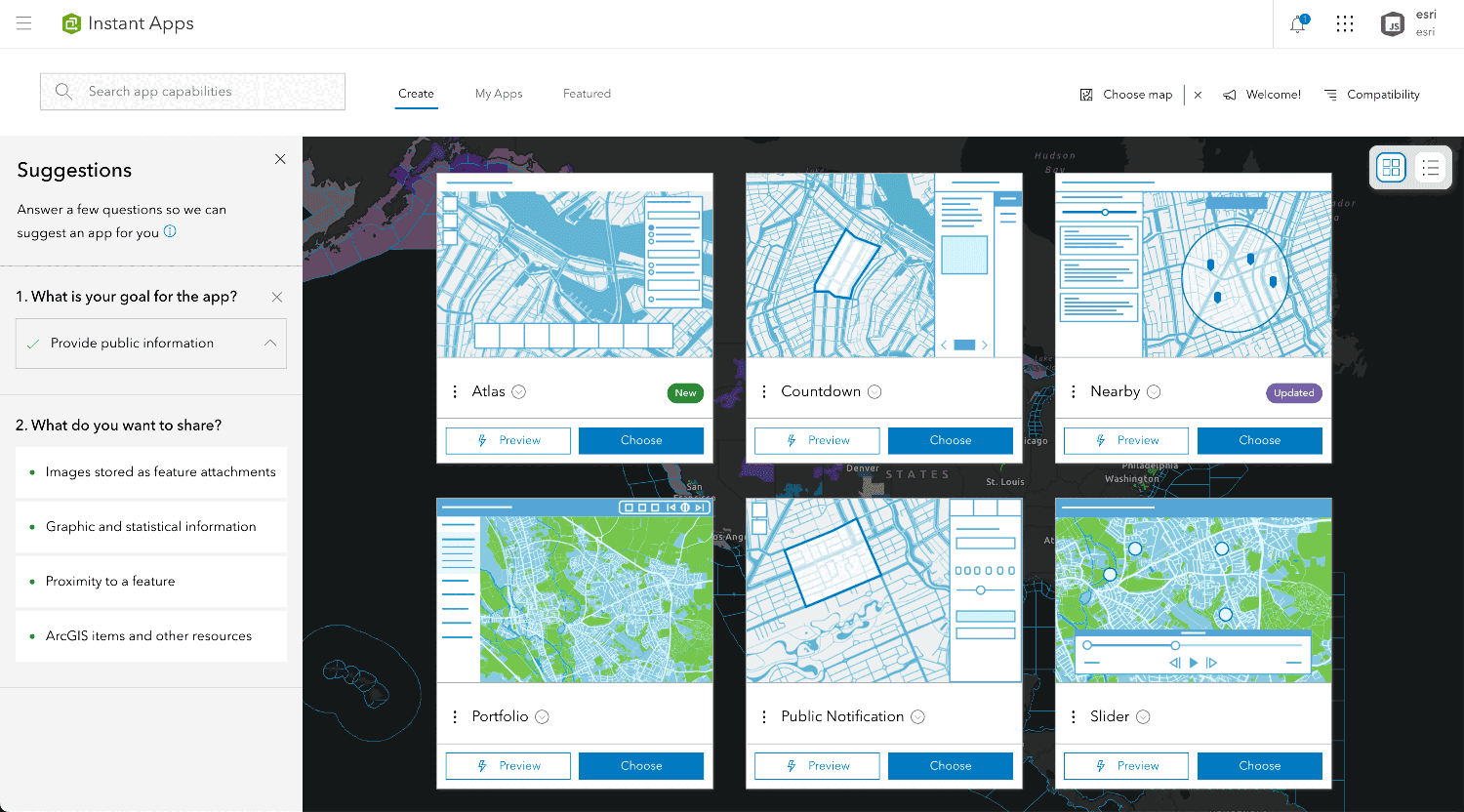Open the app launcher grid icon
The width and height of the screenshot is (1464, 812).
[1345, 23]
